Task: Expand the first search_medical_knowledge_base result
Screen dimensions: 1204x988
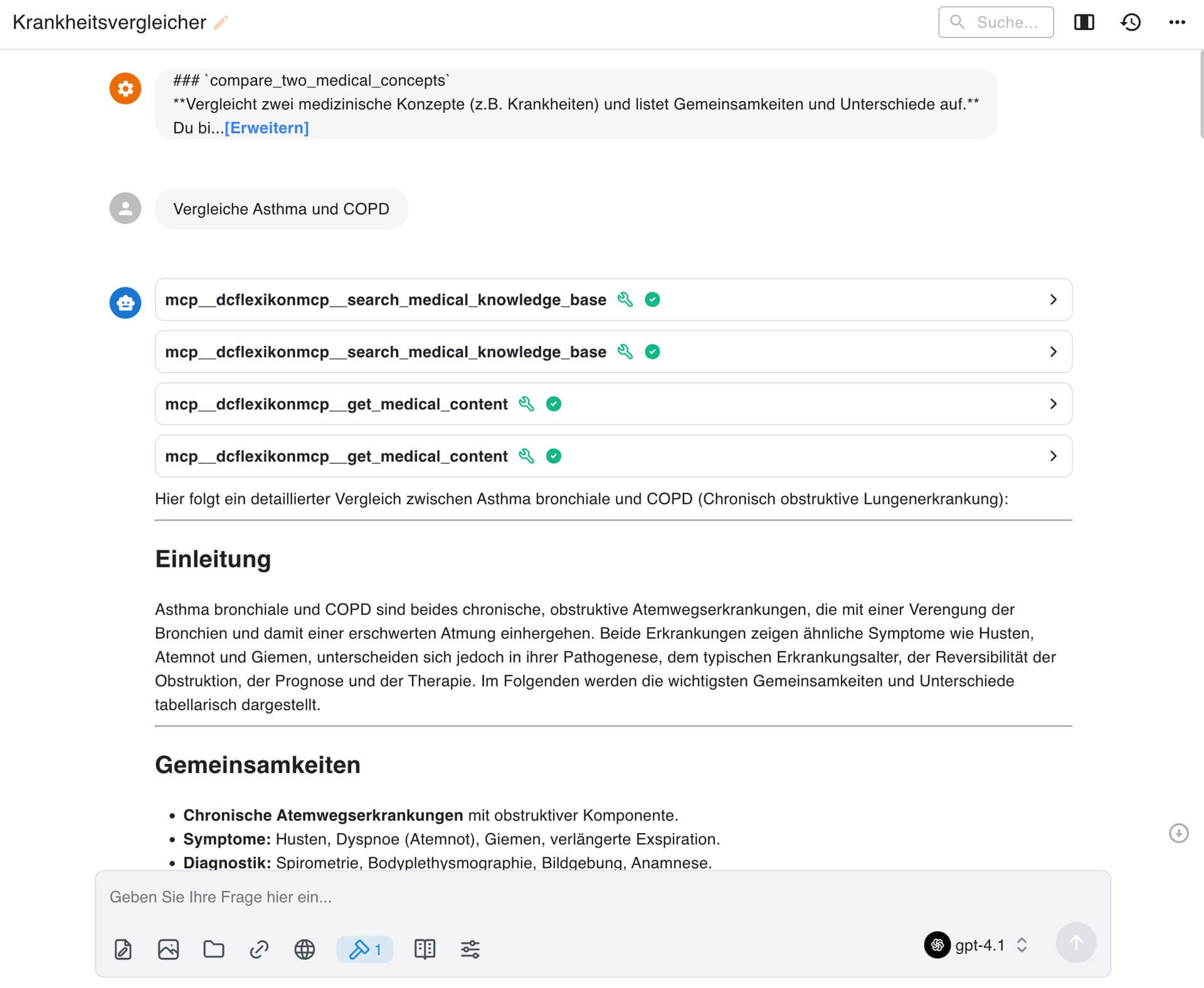Action: (1053, 300)
